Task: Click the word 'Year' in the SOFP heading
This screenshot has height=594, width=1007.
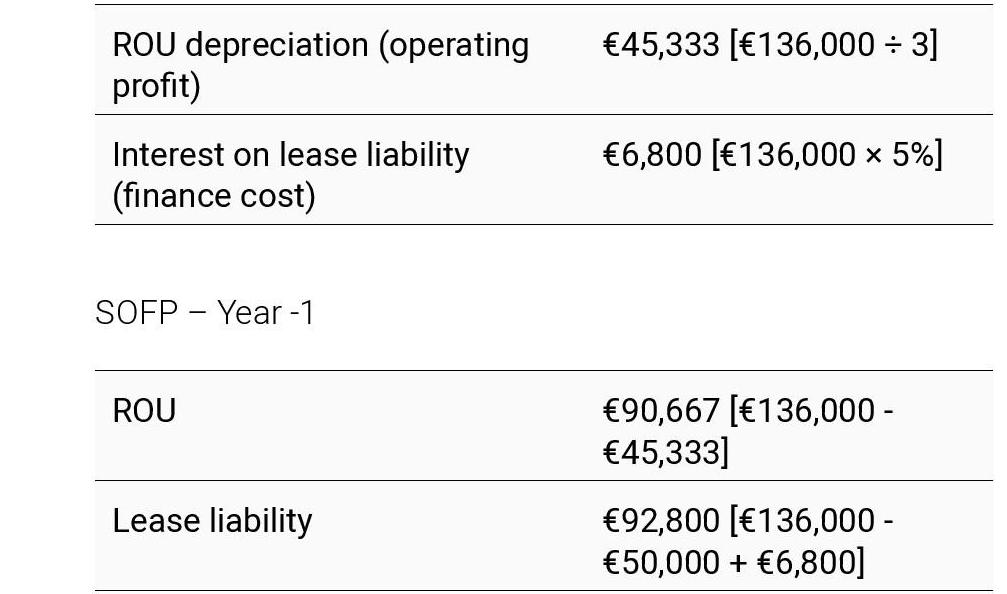Action: (x=250, y=313)
